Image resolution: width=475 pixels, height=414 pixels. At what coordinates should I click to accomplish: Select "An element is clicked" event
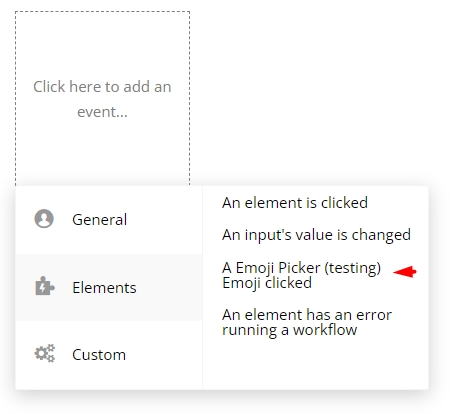point(295,203)
